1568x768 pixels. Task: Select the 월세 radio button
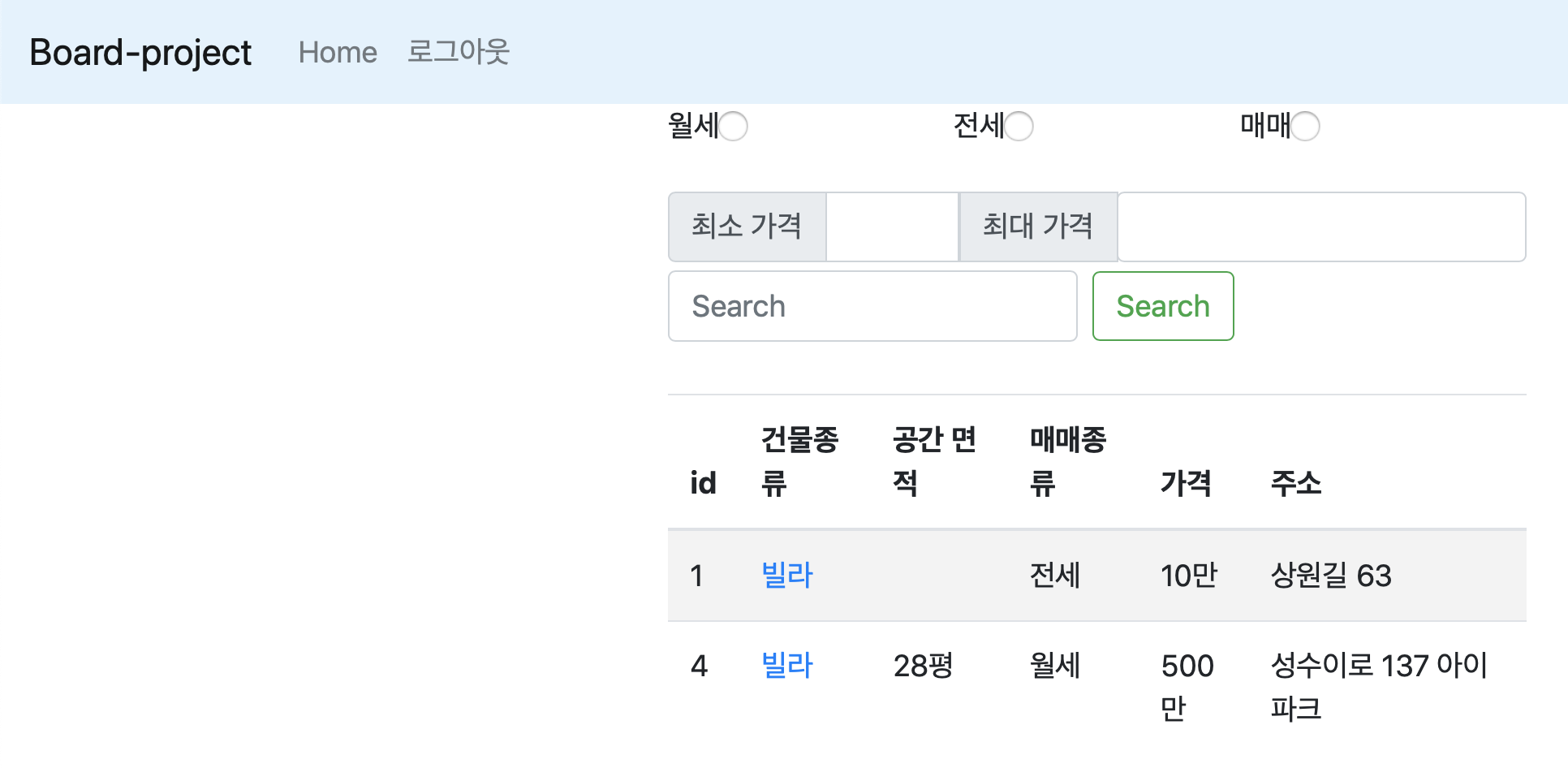[734, 127]
